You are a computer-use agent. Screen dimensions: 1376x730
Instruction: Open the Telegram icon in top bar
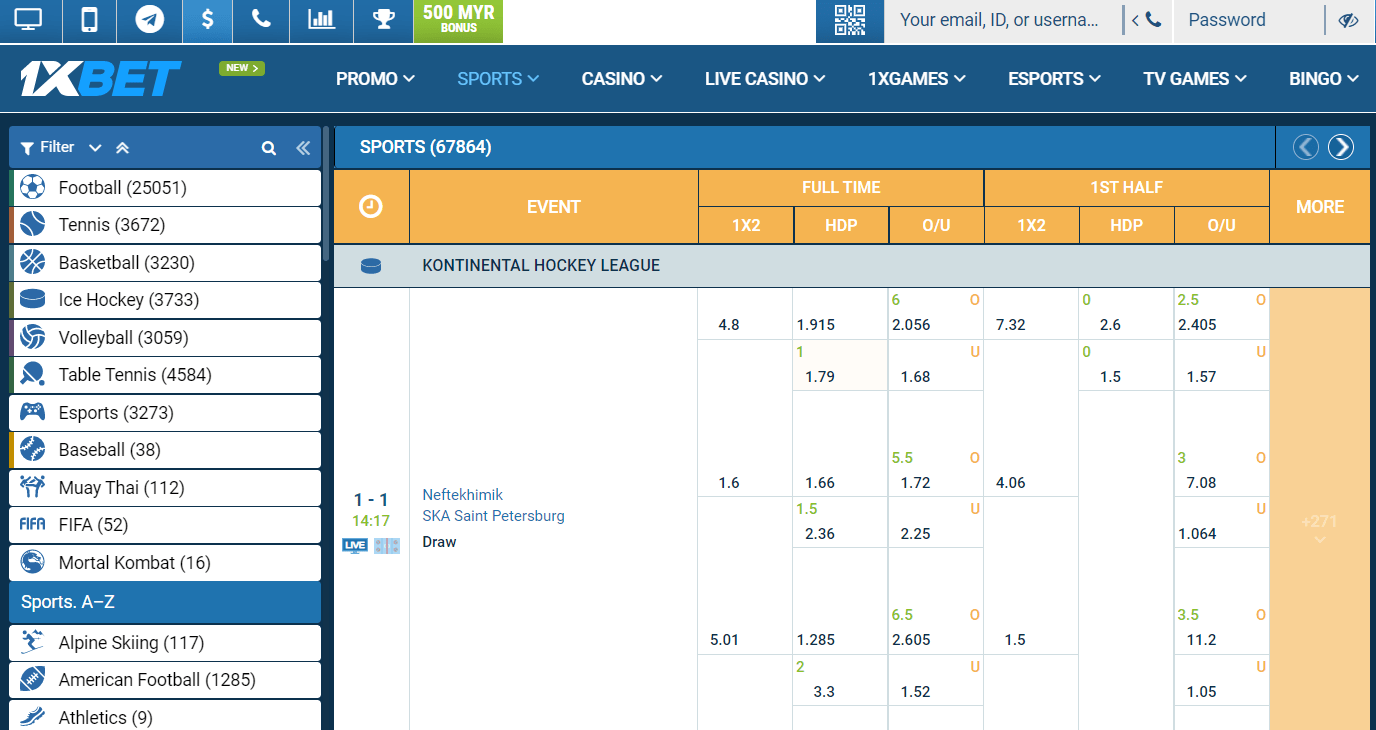[149, 20]
